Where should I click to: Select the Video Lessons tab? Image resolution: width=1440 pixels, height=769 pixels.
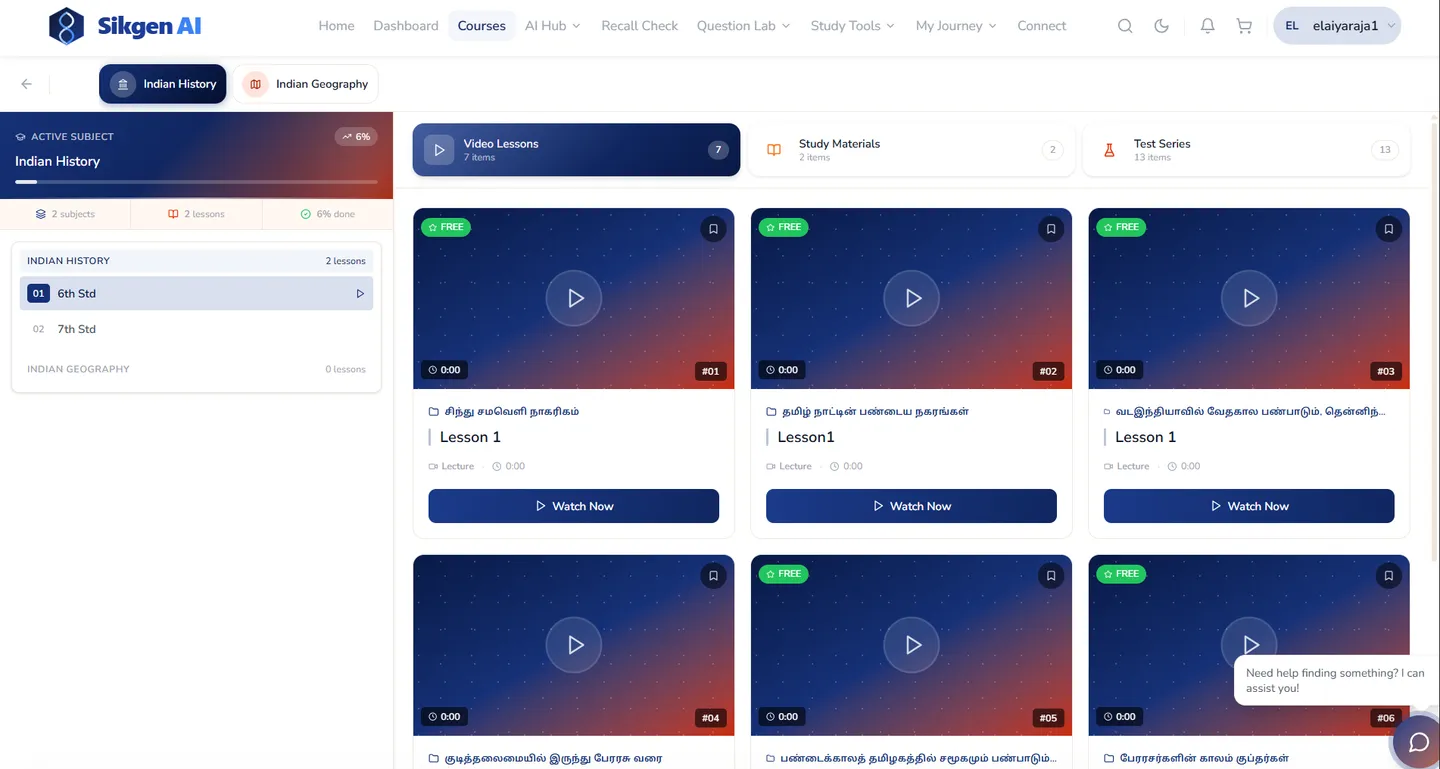click(x=576, y=150)
